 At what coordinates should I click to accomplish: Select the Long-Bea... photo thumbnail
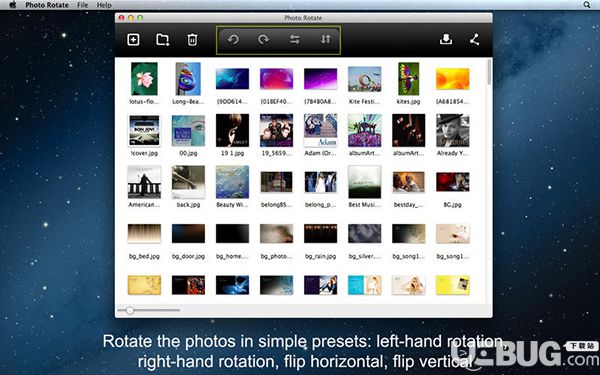pyautogui.click(x=188, y=79)
